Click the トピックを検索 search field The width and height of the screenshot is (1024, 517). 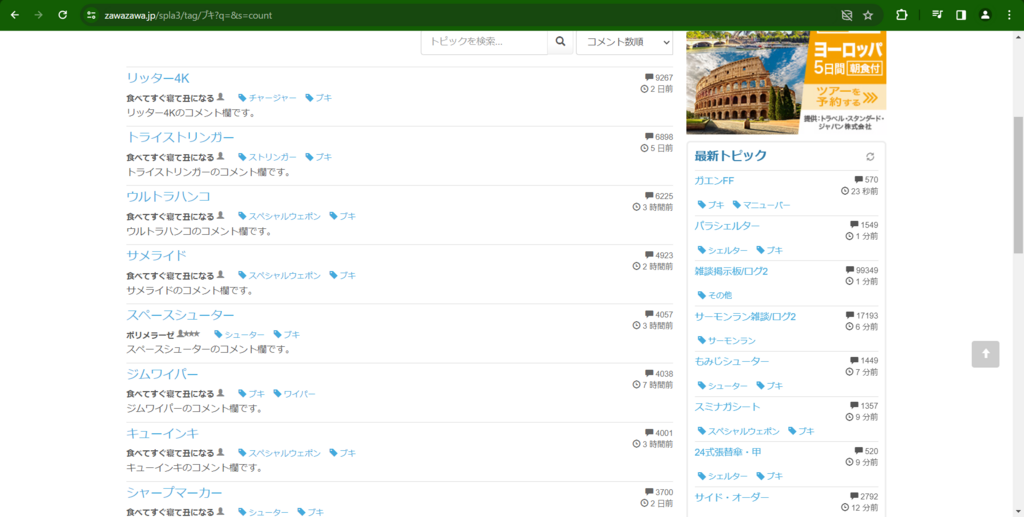(x=484, y=42)
